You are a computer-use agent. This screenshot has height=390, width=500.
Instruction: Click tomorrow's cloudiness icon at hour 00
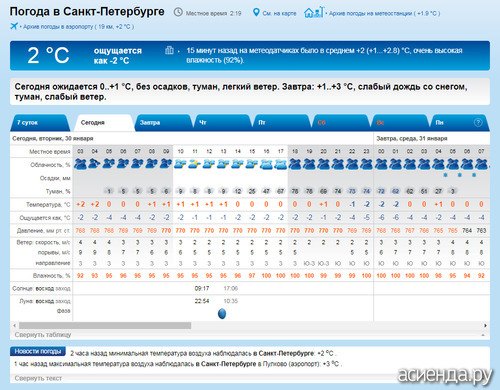click(x=381, y=164)
